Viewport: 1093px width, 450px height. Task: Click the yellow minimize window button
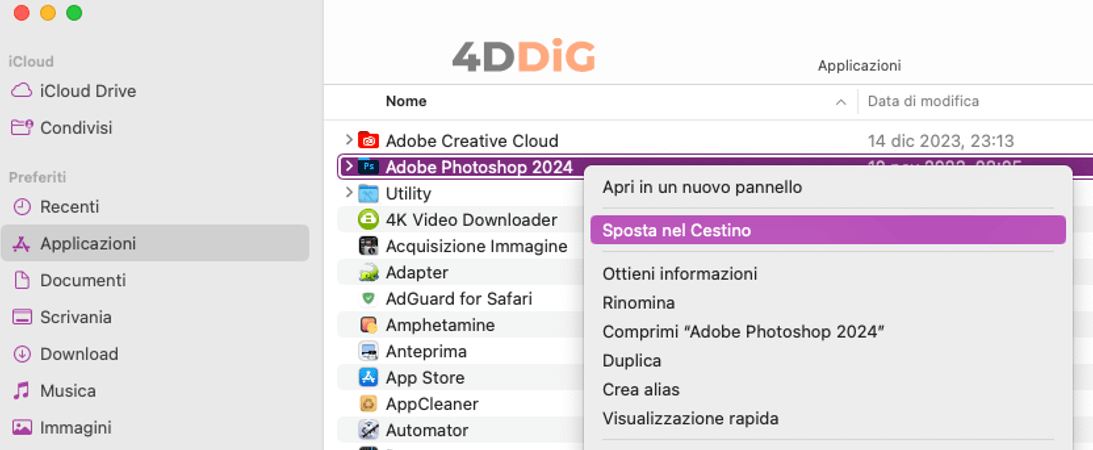[47, 13]
